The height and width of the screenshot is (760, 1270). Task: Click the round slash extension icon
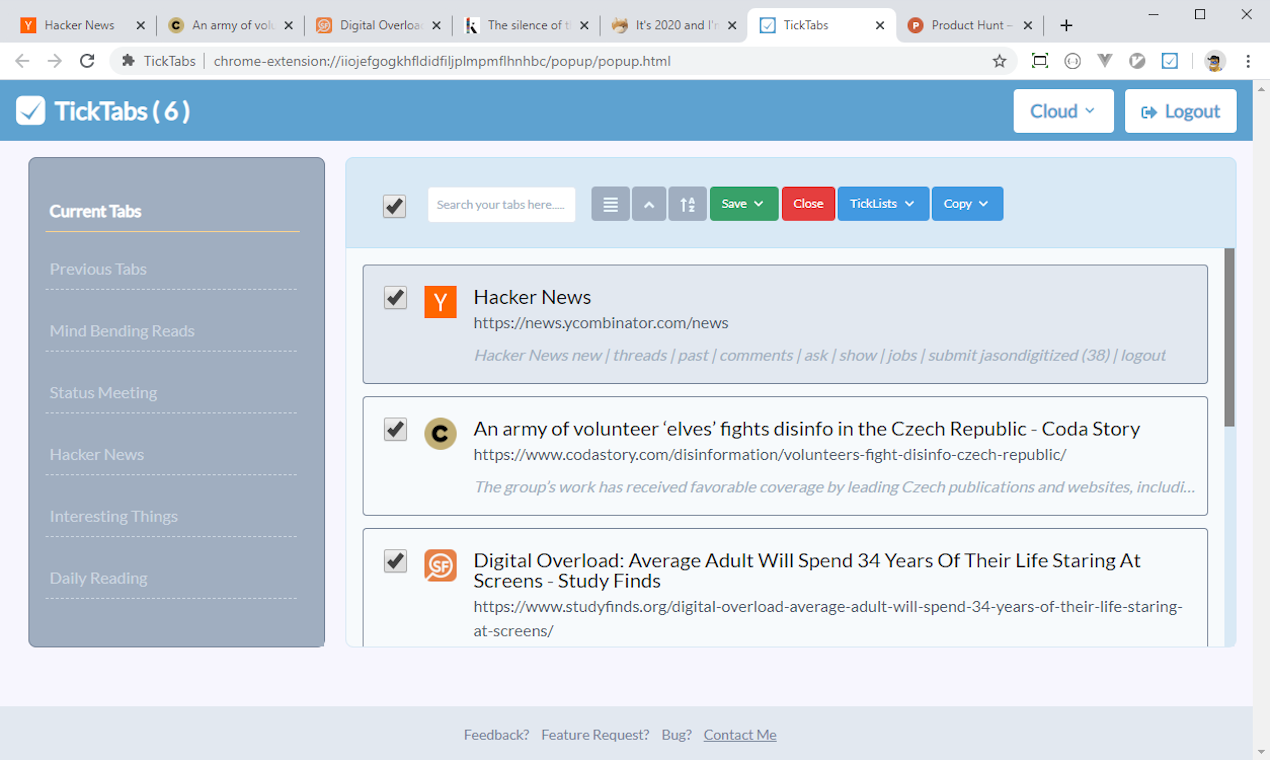(x=1137, y=61)
